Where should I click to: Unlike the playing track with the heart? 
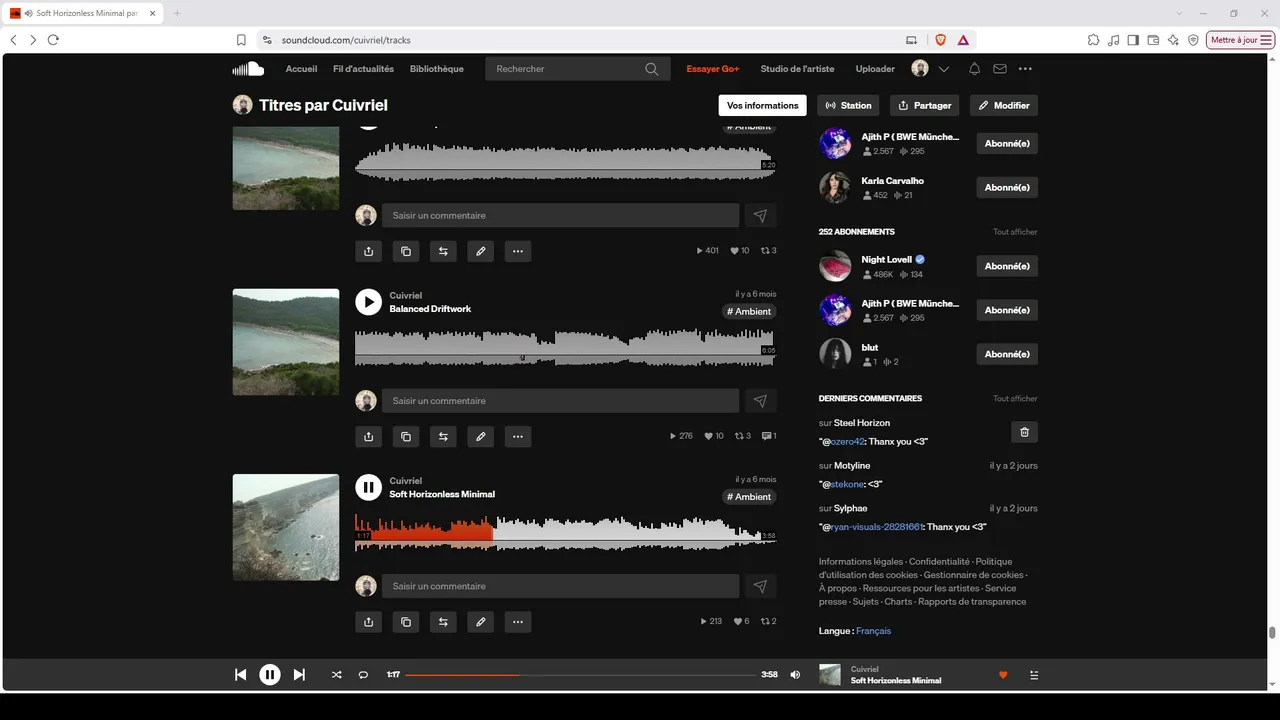pos(1003,675)
